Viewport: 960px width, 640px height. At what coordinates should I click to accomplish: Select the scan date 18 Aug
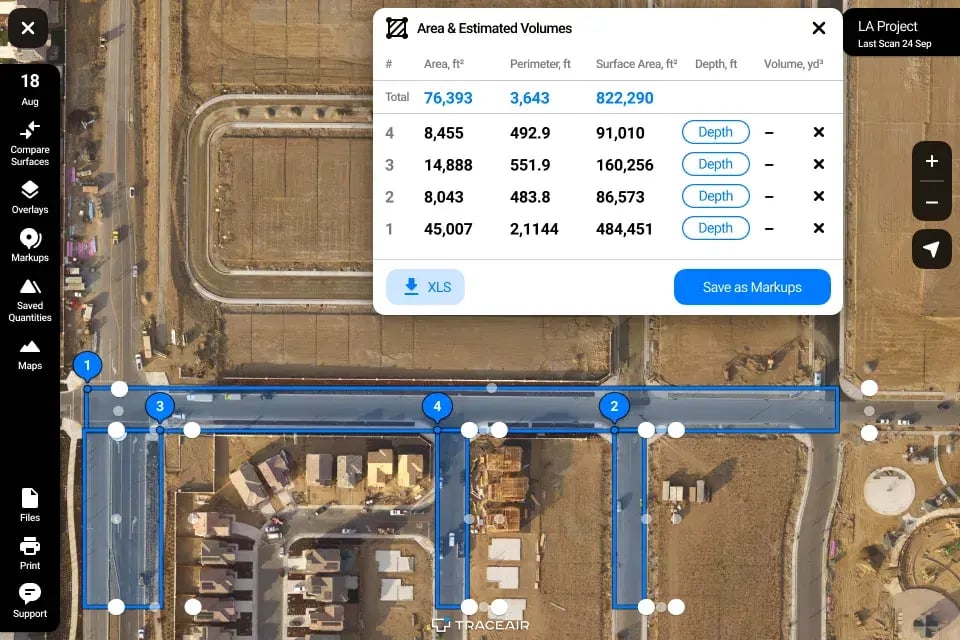point(30,88)
